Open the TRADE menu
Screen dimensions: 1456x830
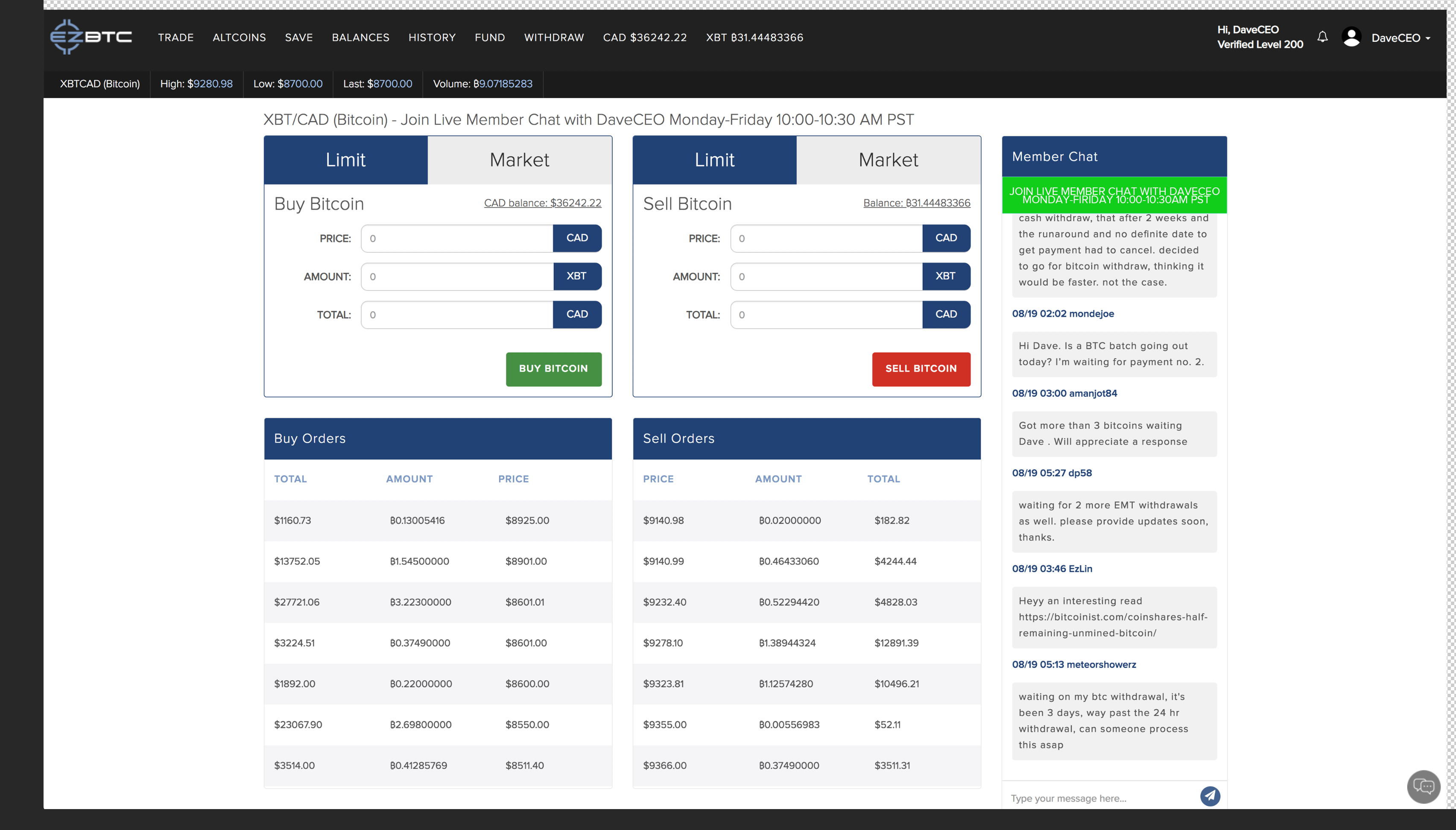(x=175, y=38)
